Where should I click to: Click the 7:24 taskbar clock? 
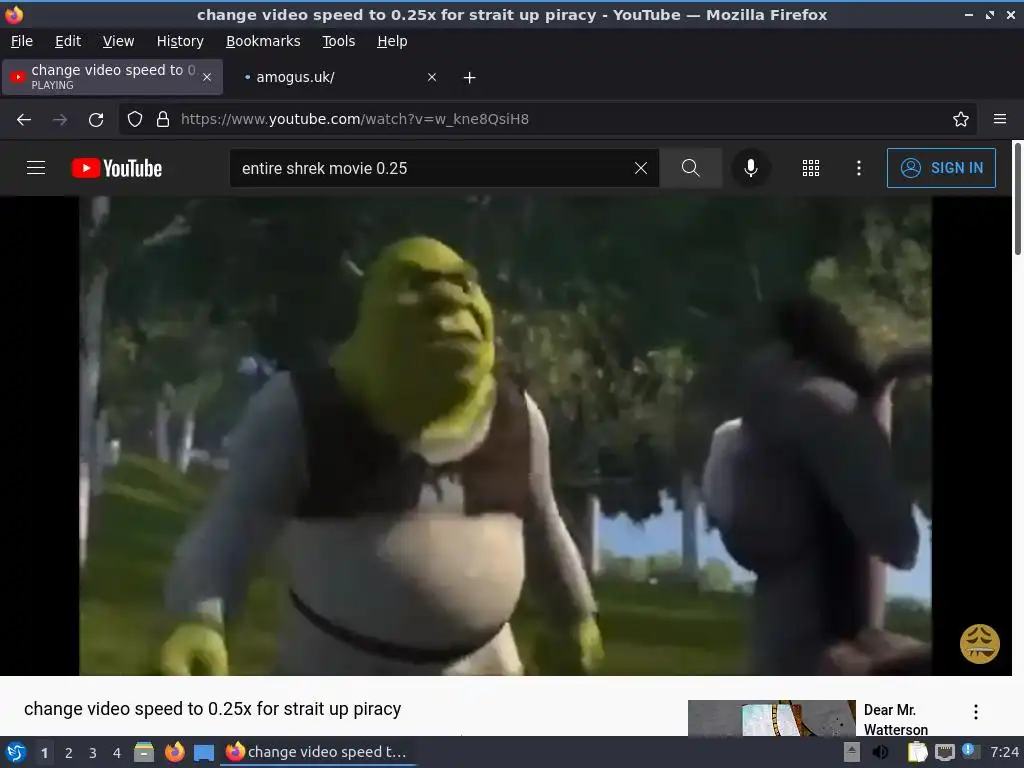1004,752
